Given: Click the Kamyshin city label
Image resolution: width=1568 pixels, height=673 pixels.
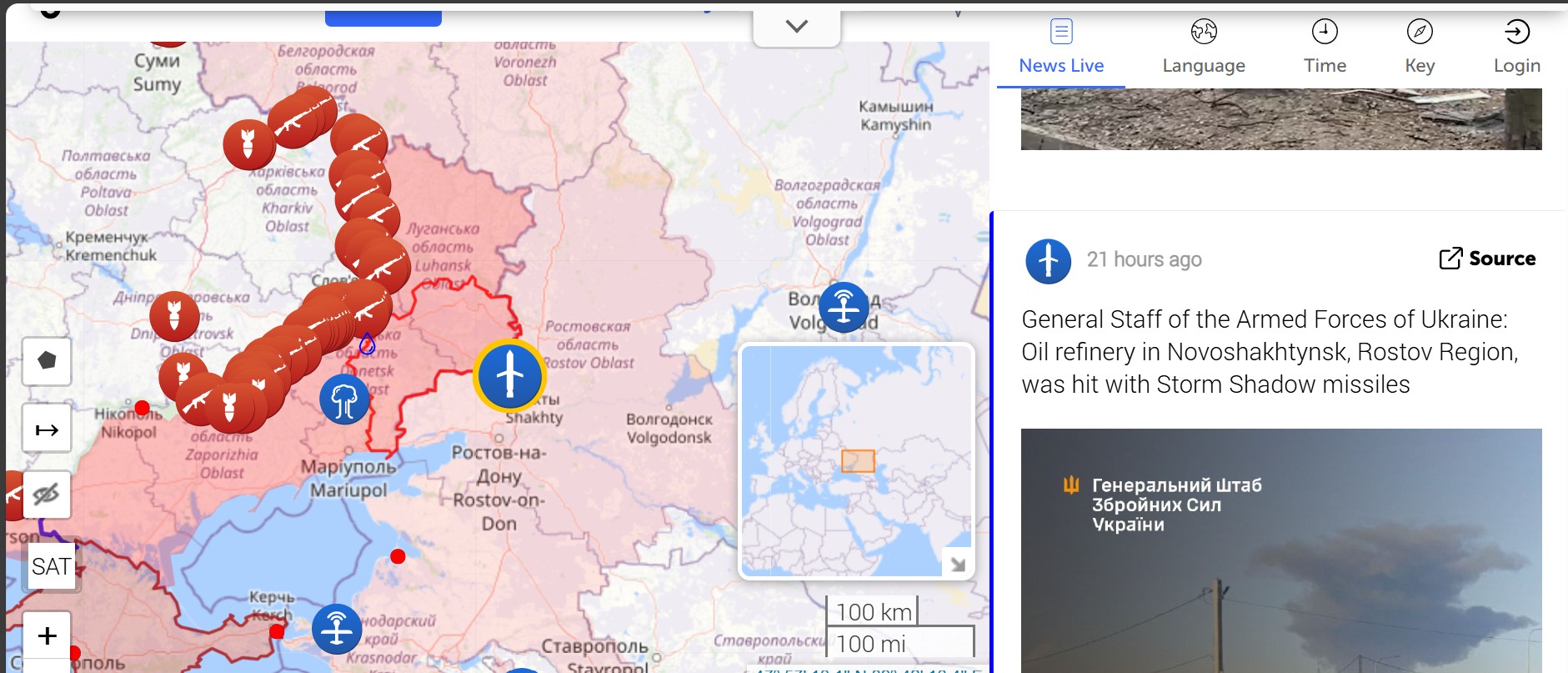Looking at the screenshot, I should coord(896,115).
